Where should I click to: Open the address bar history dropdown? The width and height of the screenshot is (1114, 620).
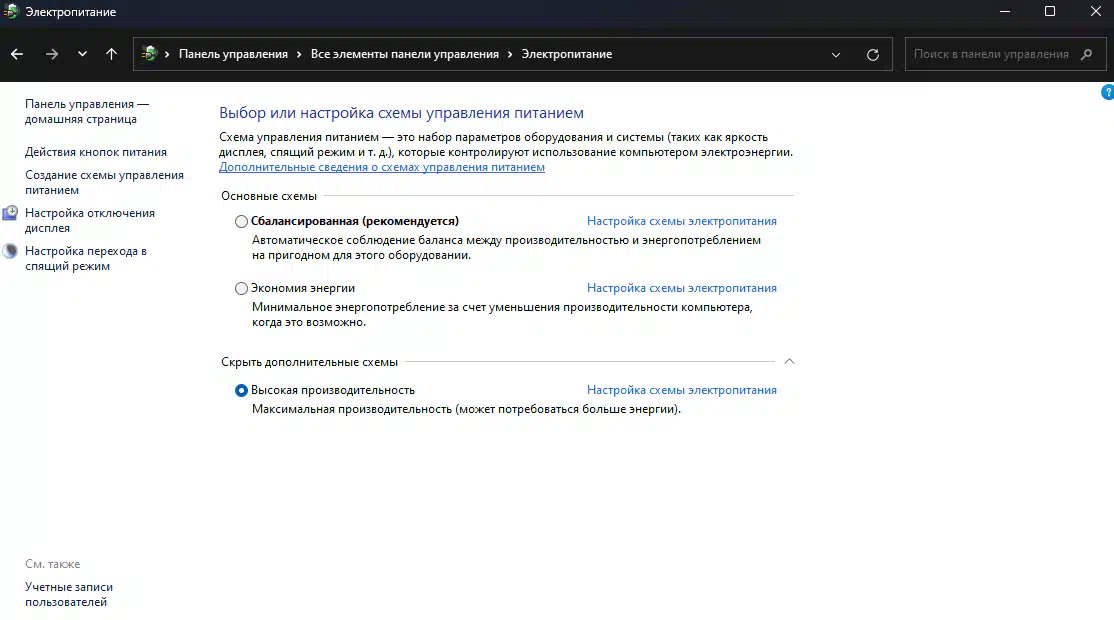(837, 54)
